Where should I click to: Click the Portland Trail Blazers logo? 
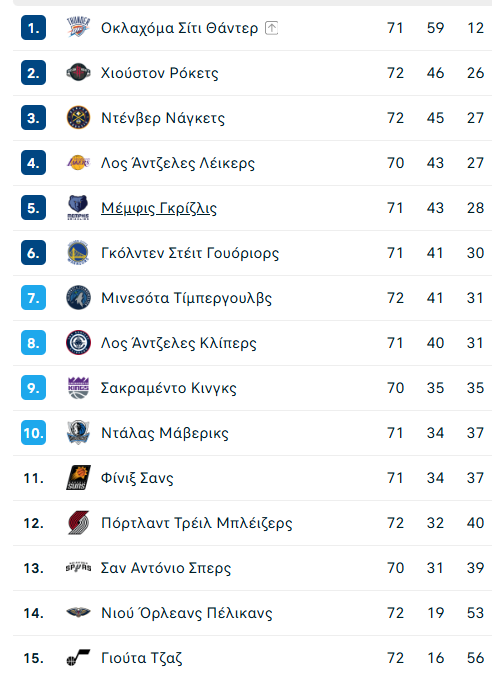78,522
